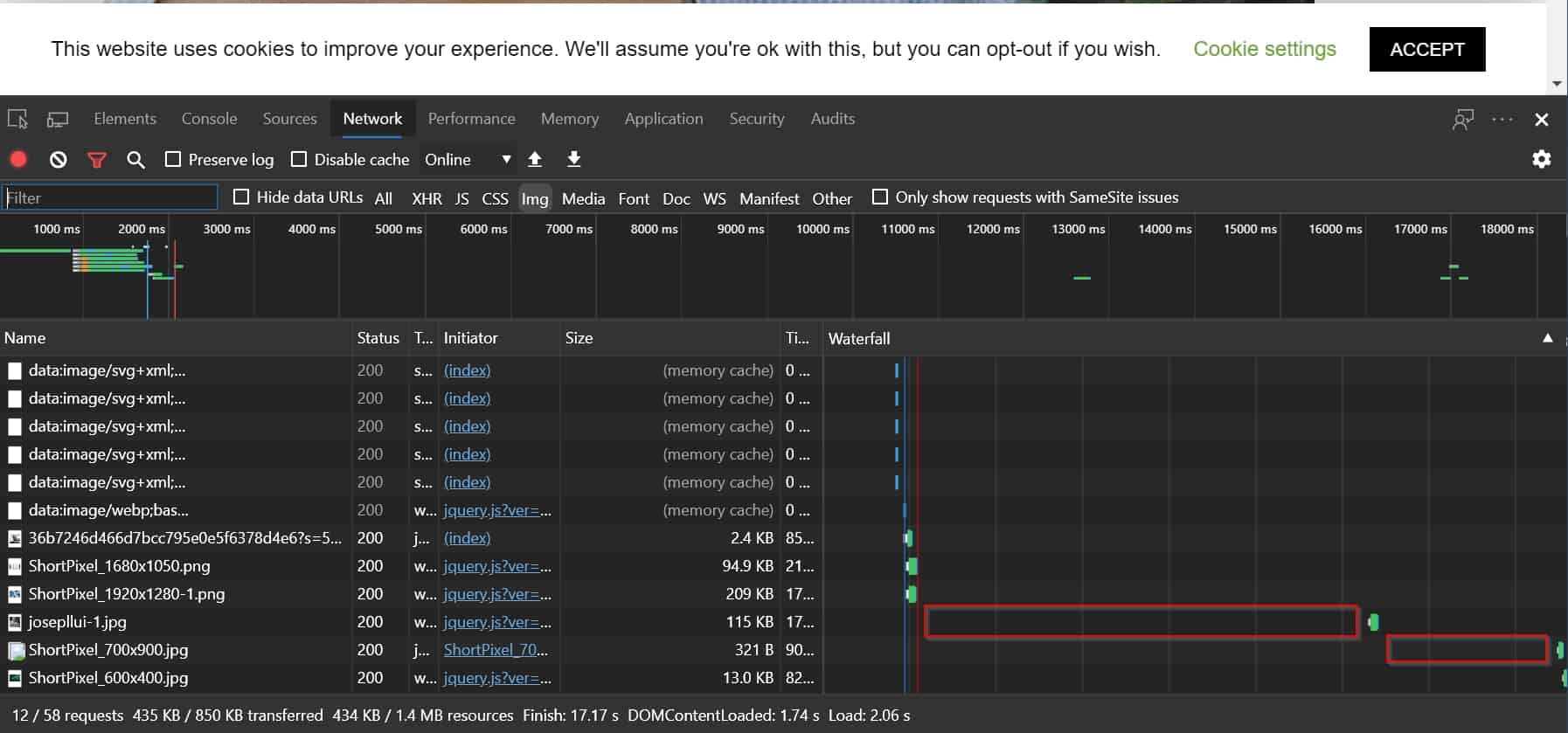The height and width of the screenshot is (733, 1568).
Task: Stop recording network log red button
Action: click(x=18, y=159)
